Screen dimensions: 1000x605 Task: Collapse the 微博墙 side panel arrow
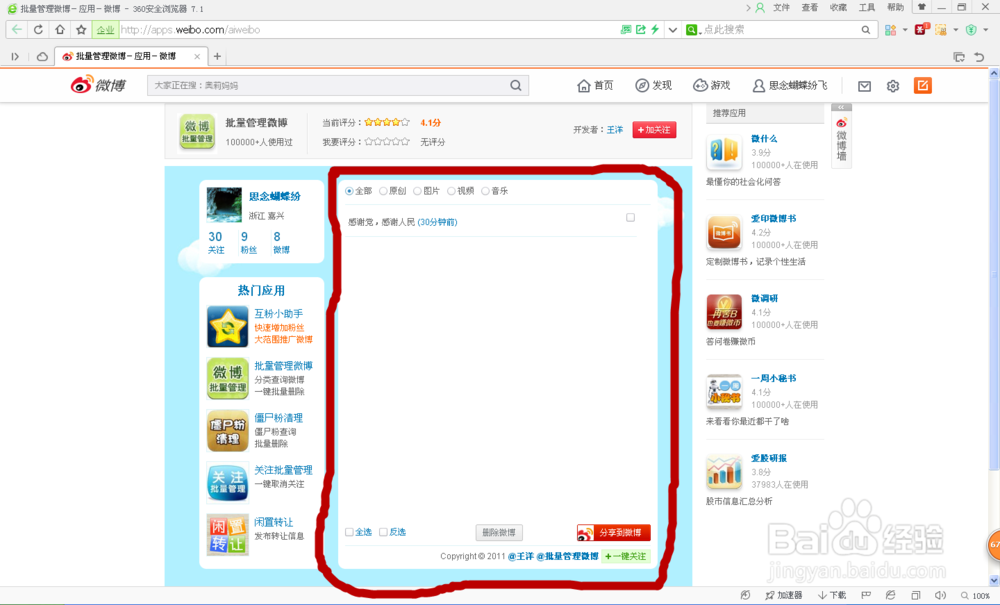click(x=841, y=107)
